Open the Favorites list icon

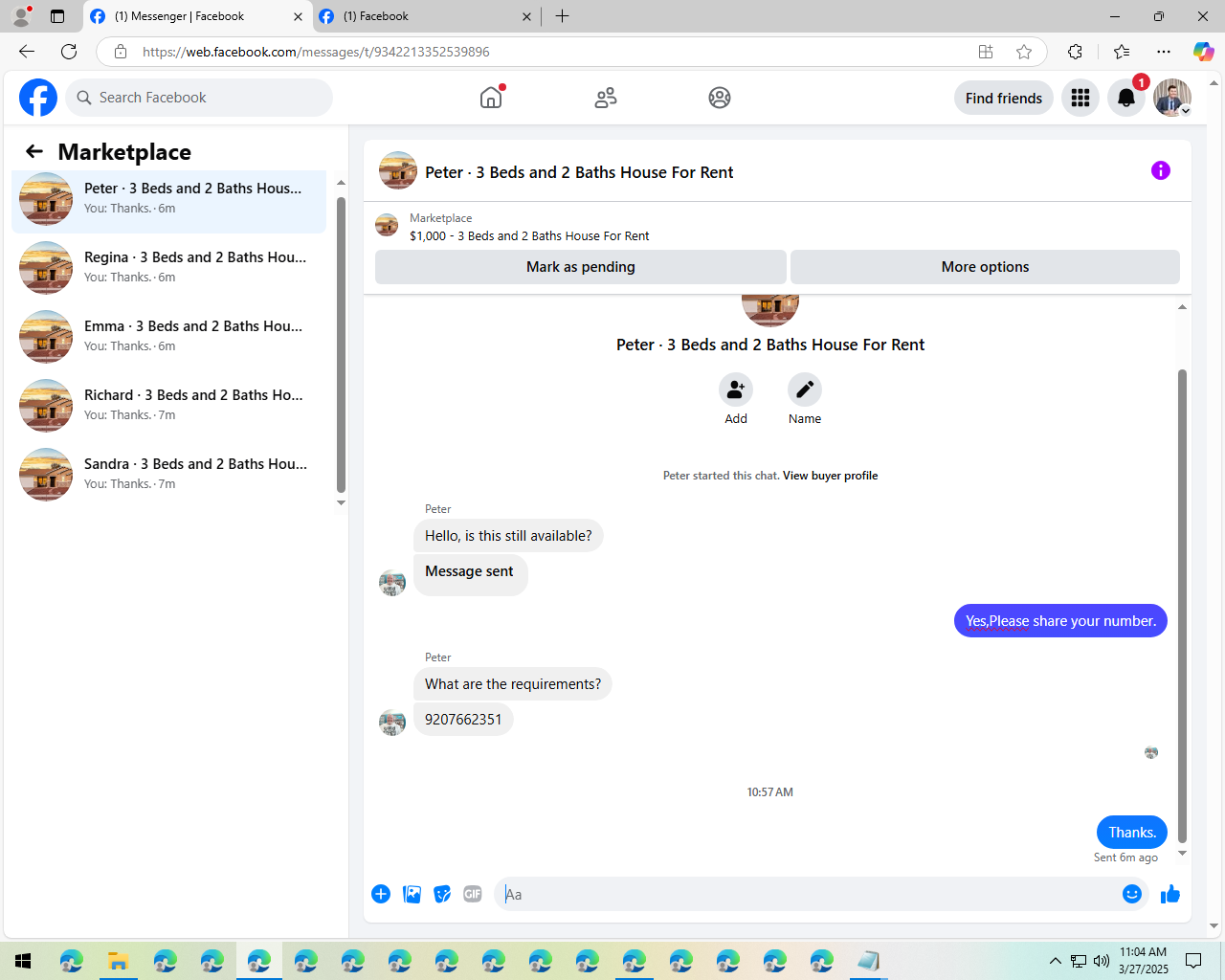[x=1122, y=52]
